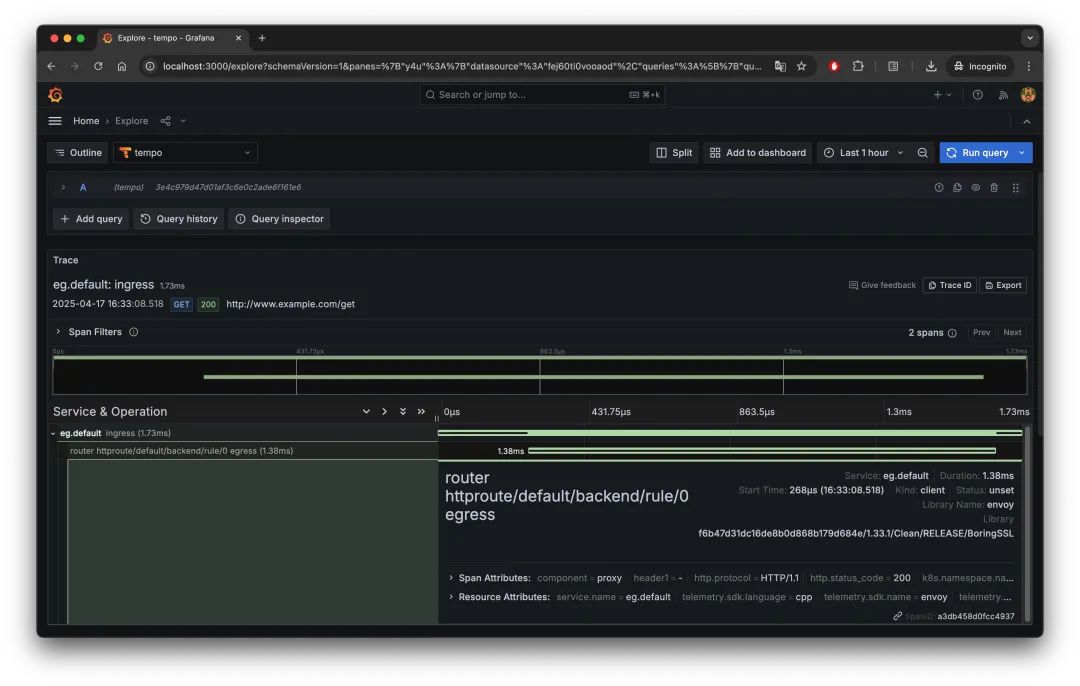This screenshot has width=1080, height=686.
Task: Click the share icon beside Explore
Action: [x=165, y=121]
